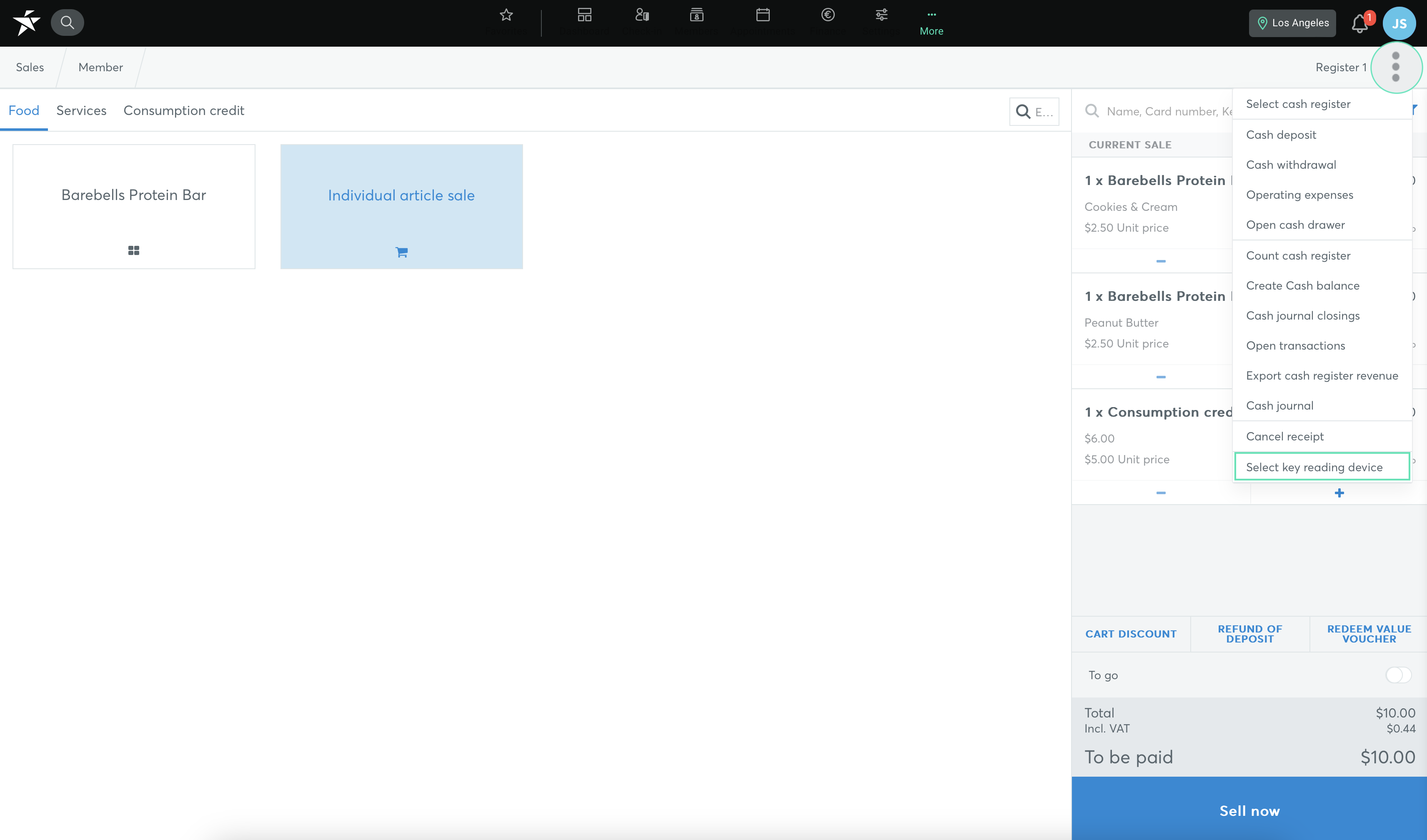Choose Open cash drawer
Image resolution: width=1427 pixels, height=840 pixels.
point(1322,225)
